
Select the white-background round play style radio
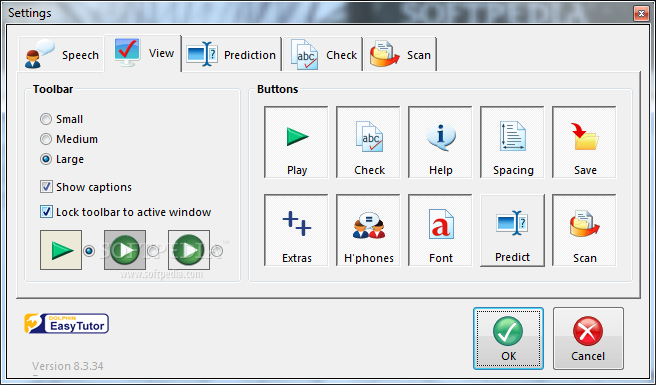217,251
